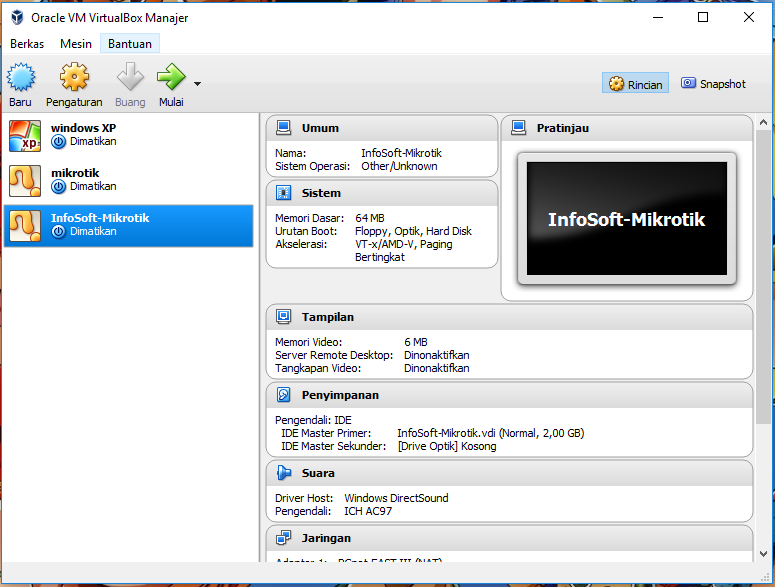Click the Sistem section chip icon

tap(284, 193)
